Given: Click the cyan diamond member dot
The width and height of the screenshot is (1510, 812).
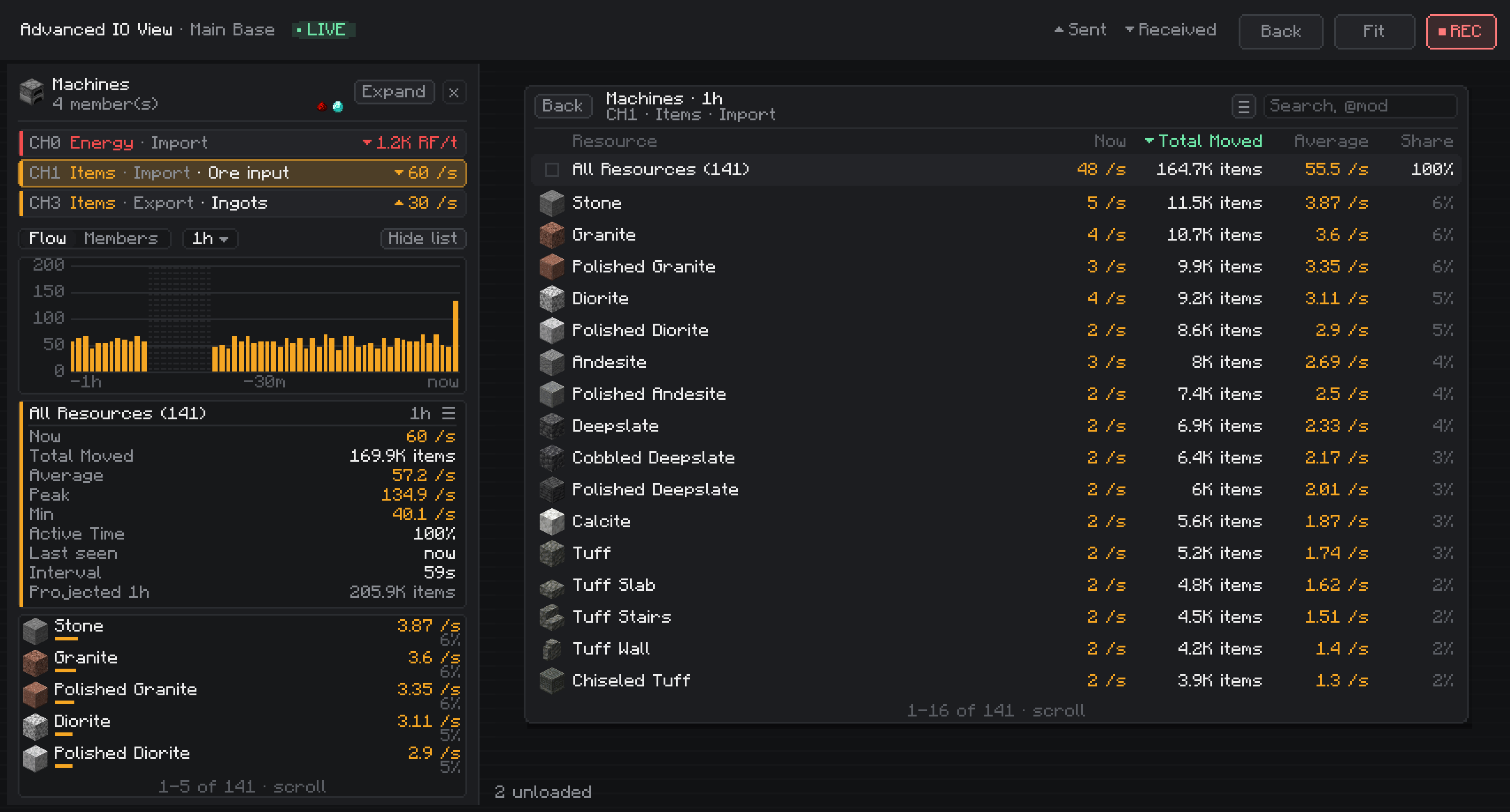Looking at the screenshot, I should coord(338,107).
